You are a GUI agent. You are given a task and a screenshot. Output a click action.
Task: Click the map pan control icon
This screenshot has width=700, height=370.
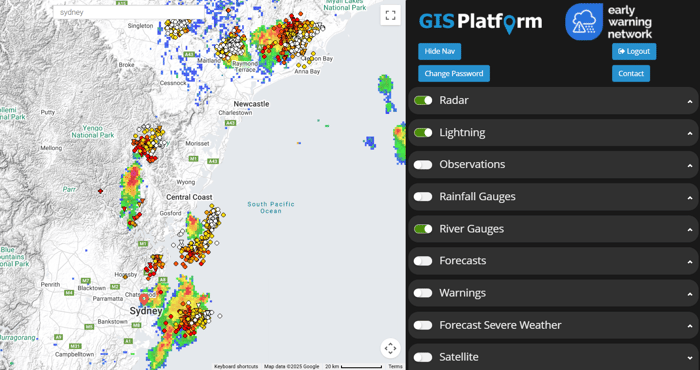tap(390, 348)
